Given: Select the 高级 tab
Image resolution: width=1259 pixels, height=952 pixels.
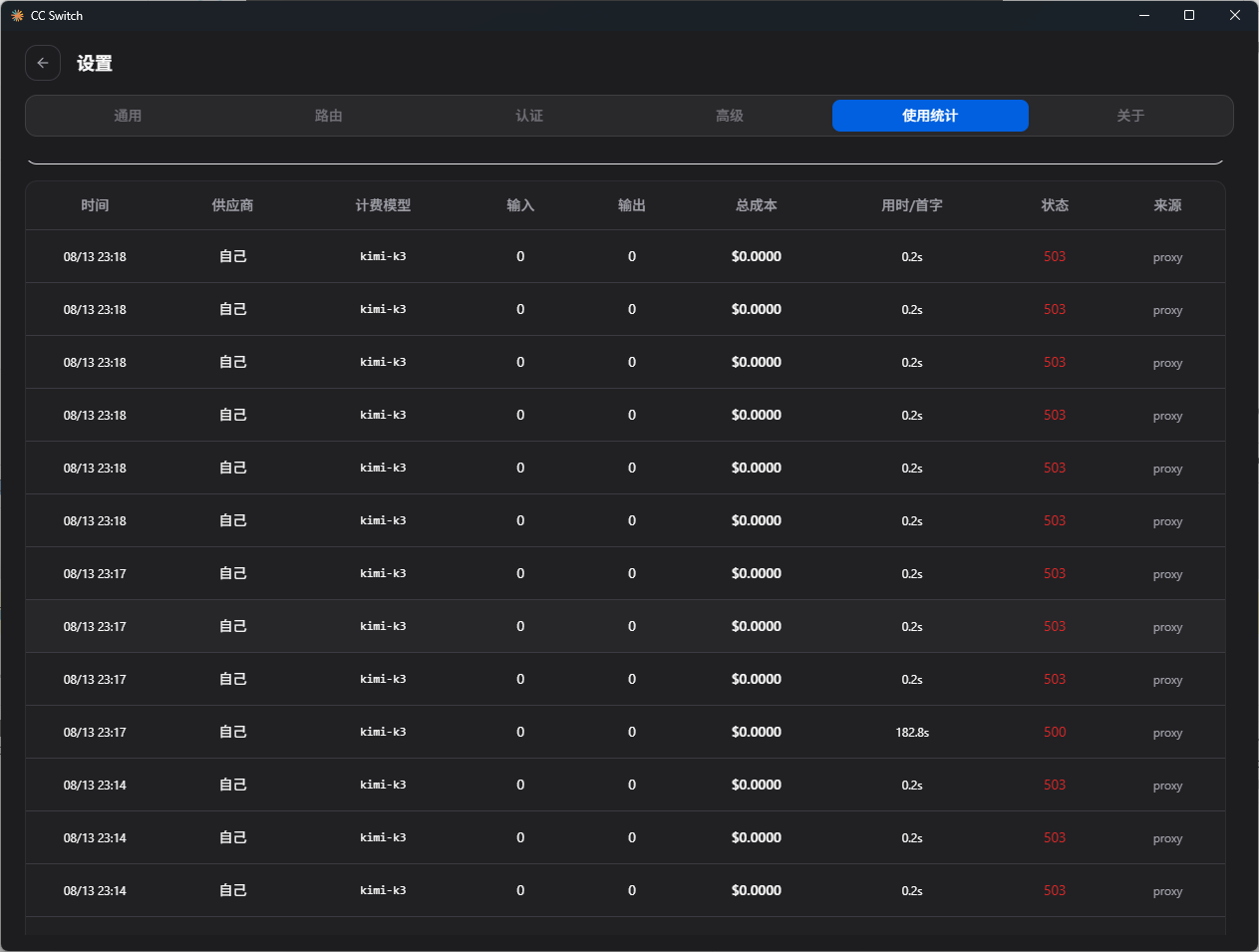Looking at the screenshot, I should coord(730,116).
